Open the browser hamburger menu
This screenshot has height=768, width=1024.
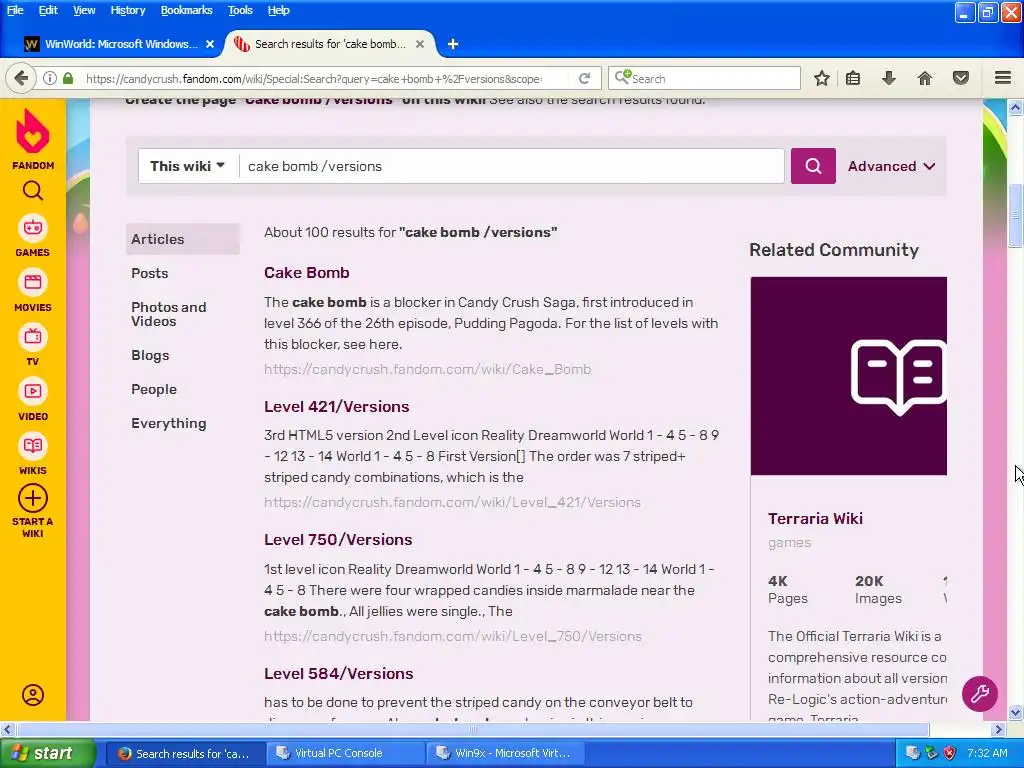point(1003,78)
